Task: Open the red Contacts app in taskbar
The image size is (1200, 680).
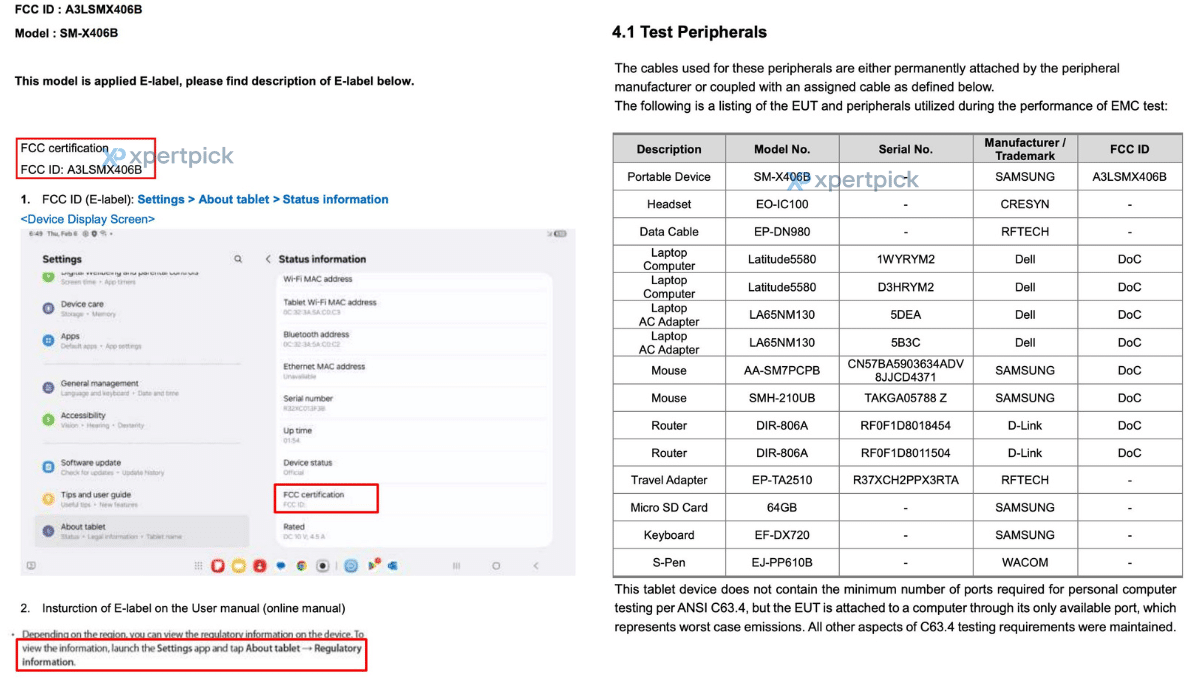Action: [259, 566]
